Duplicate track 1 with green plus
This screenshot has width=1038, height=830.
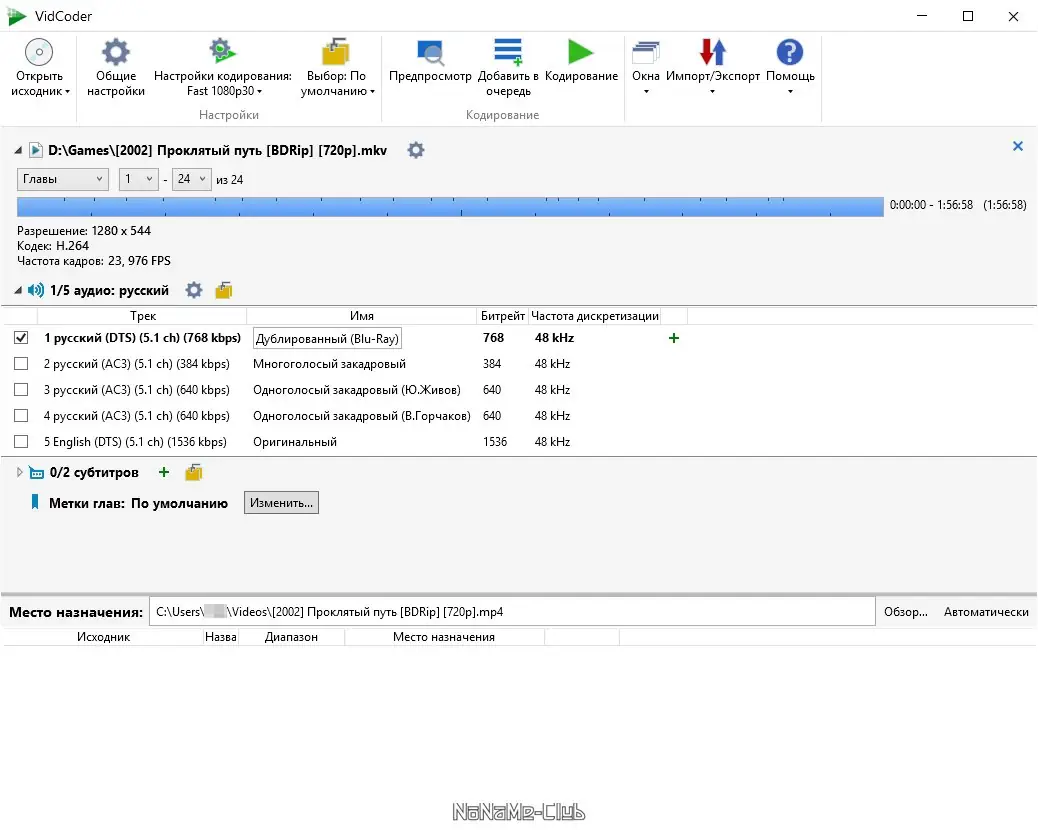click(x=674, y=338)
